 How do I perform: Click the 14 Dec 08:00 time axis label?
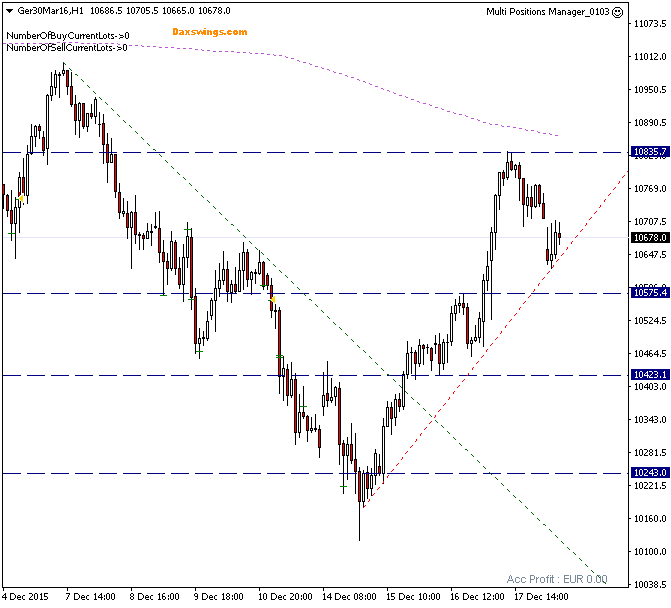pyautogui.click(x=349, y=596)
